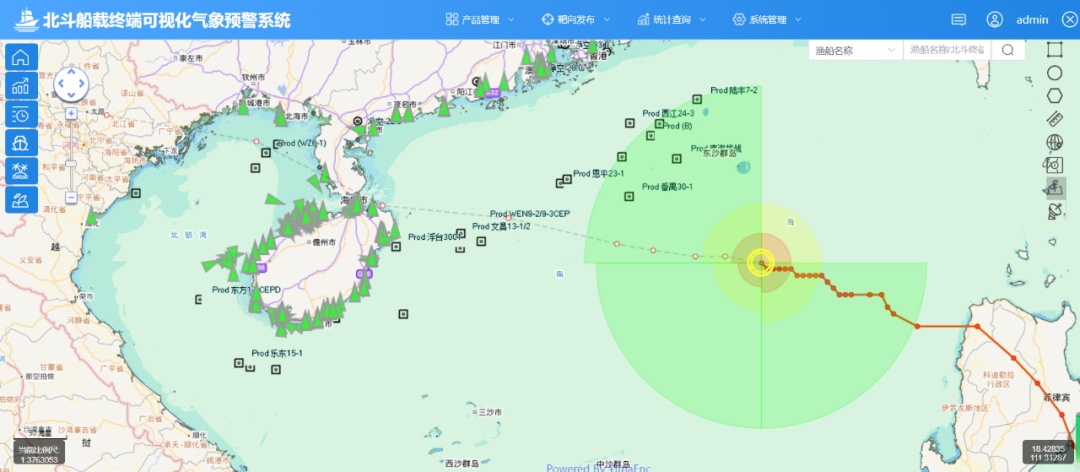Open the messages icon in header
The image size is (1080, 472).
tap(958, 19)
